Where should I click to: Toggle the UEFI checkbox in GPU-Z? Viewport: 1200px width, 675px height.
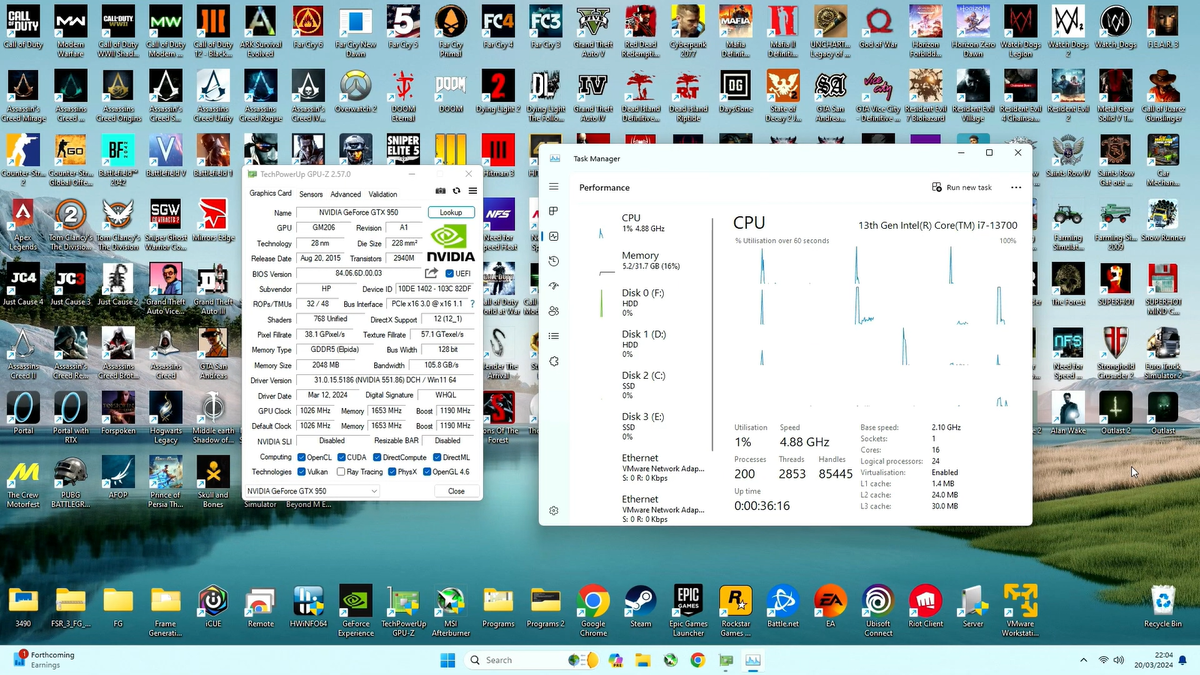[450, 273]
